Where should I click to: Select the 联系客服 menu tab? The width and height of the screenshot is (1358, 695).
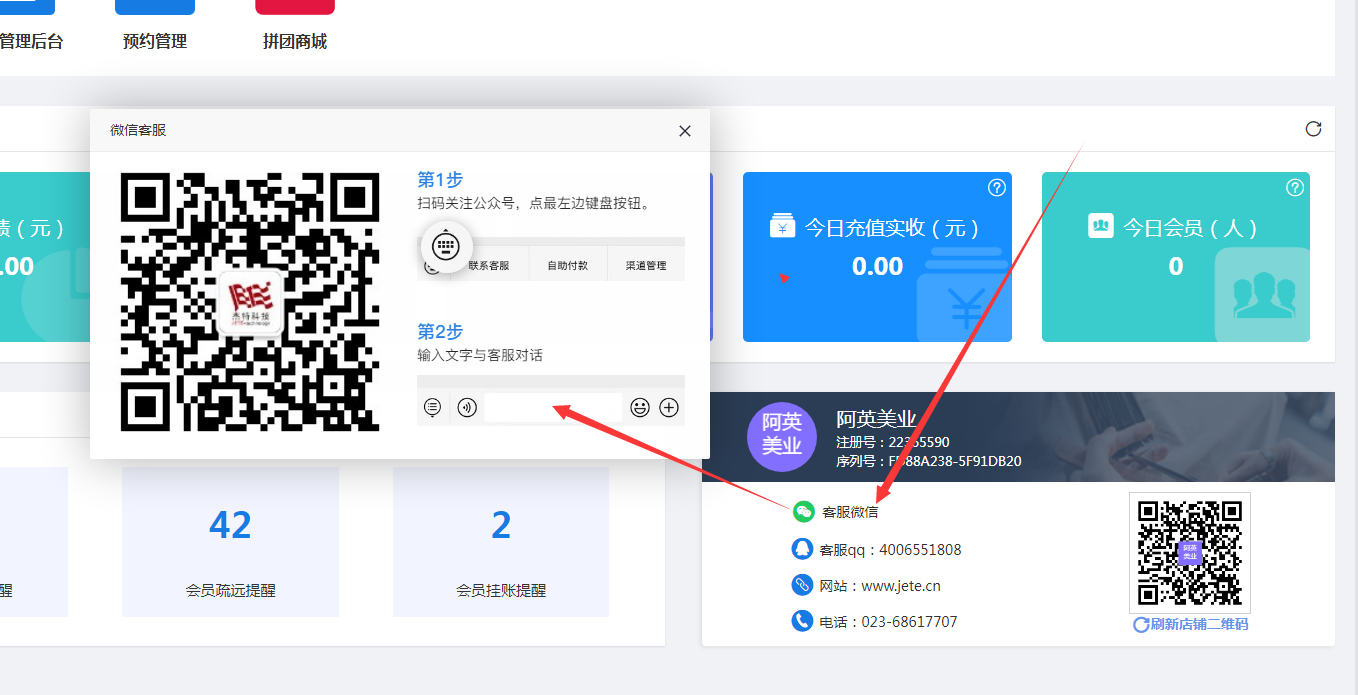tap(489, 266)
